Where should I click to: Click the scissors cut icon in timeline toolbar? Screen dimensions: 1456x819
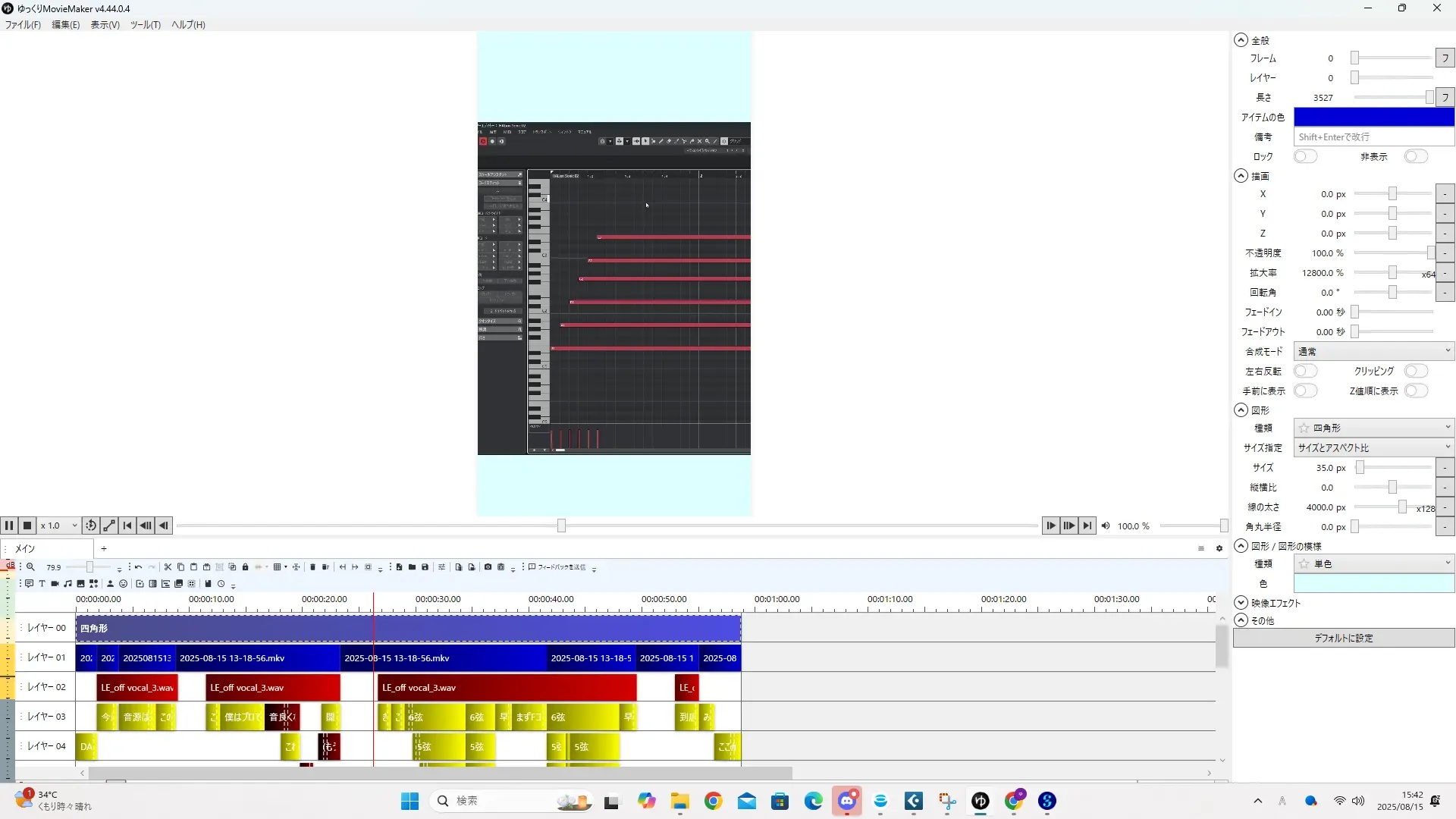[168, 566]
